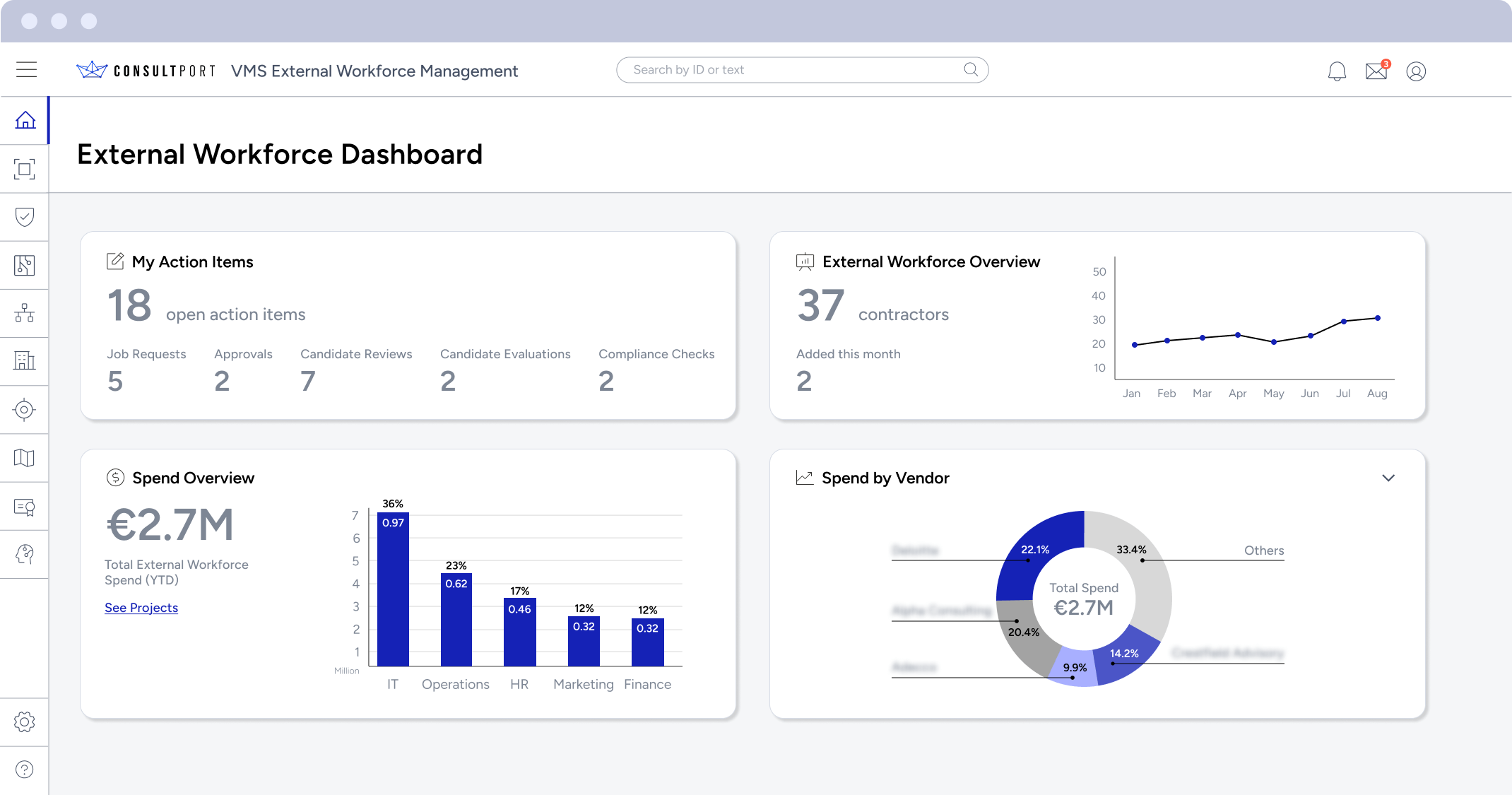Collapse the Spend by Vendor panel
The width and height of the screenshot is (1512, 795).
(x=1388, y=478)
